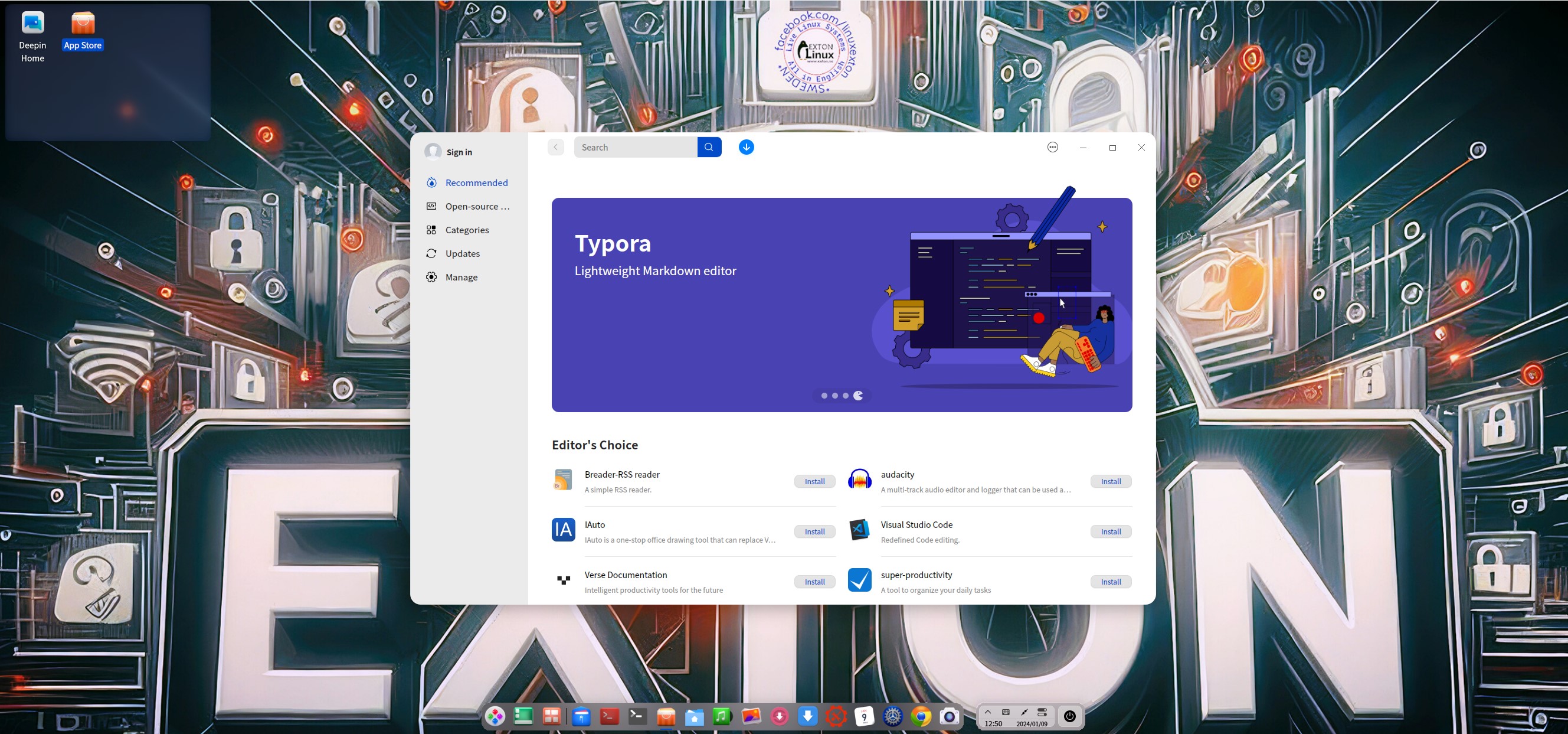Click the 12:50 clock in tray
1568x734 pixels.
pos(993,723)
